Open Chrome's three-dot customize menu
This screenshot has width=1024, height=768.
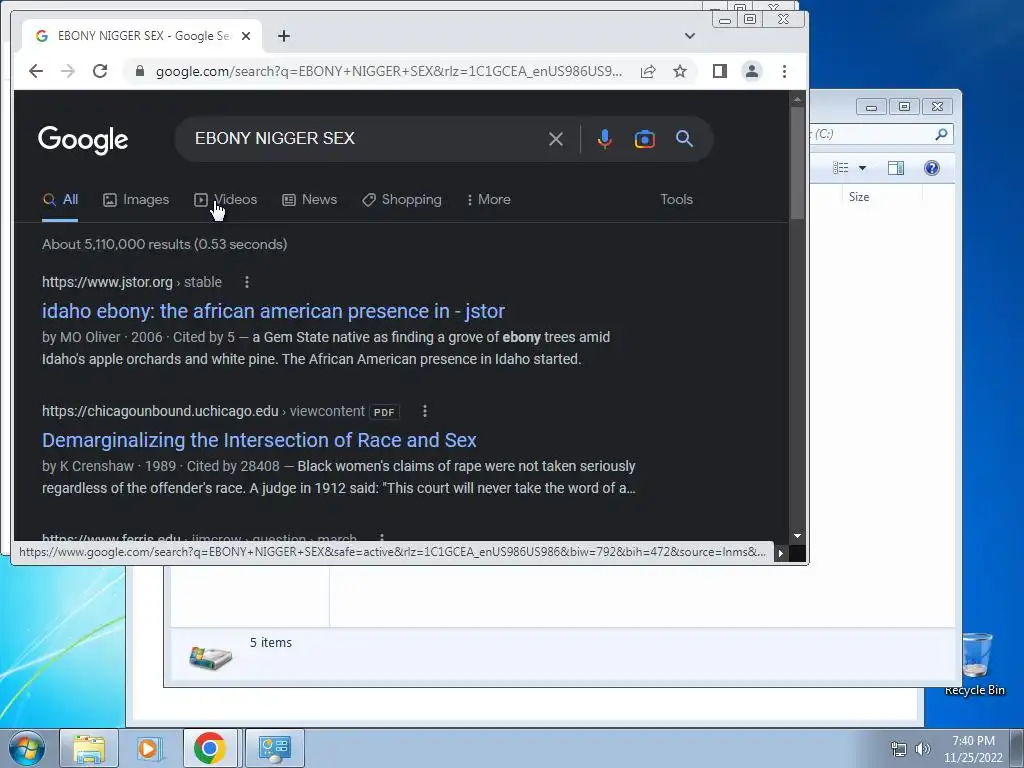tap(784, 71)
